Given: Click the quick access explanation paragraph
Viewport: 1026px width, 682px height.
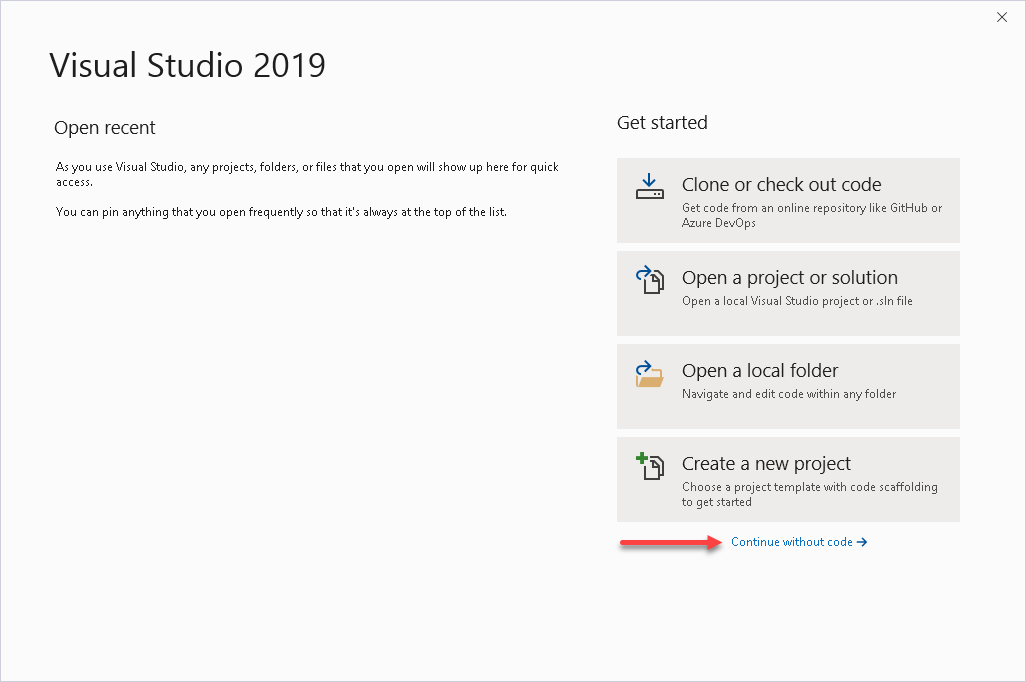Looking at the screenshot, I should pos(307,174).
